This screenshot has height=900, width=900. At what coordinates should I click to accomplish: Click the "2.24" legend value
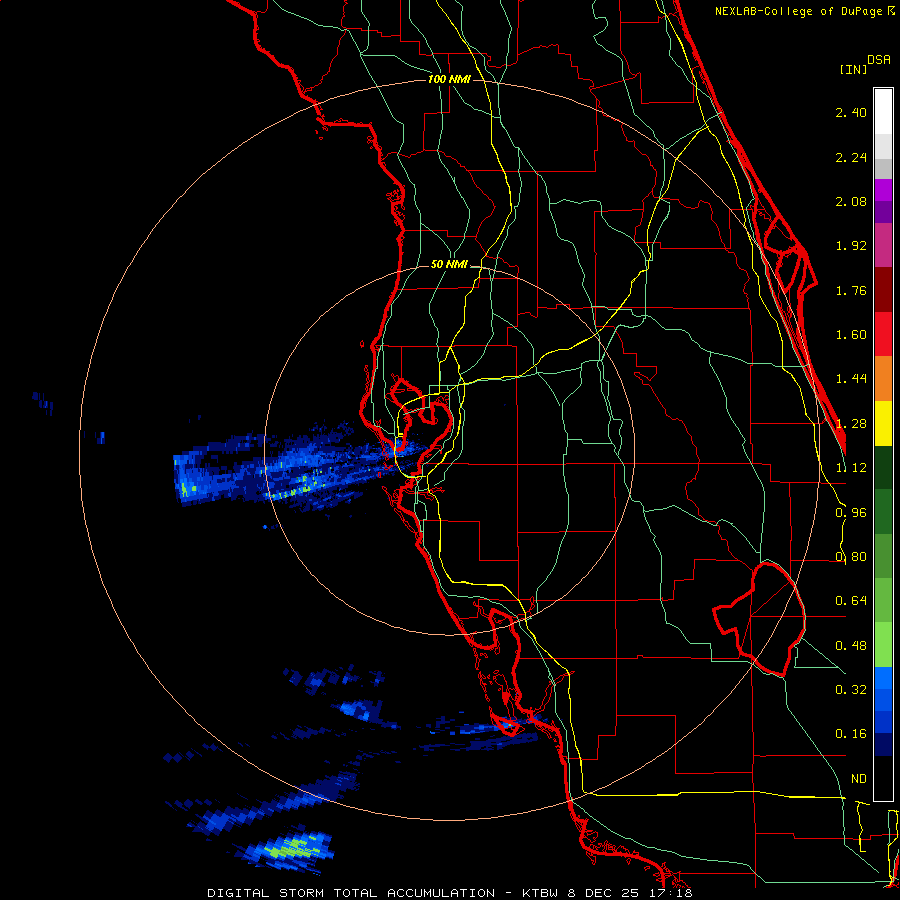click(x=851, y=157)
